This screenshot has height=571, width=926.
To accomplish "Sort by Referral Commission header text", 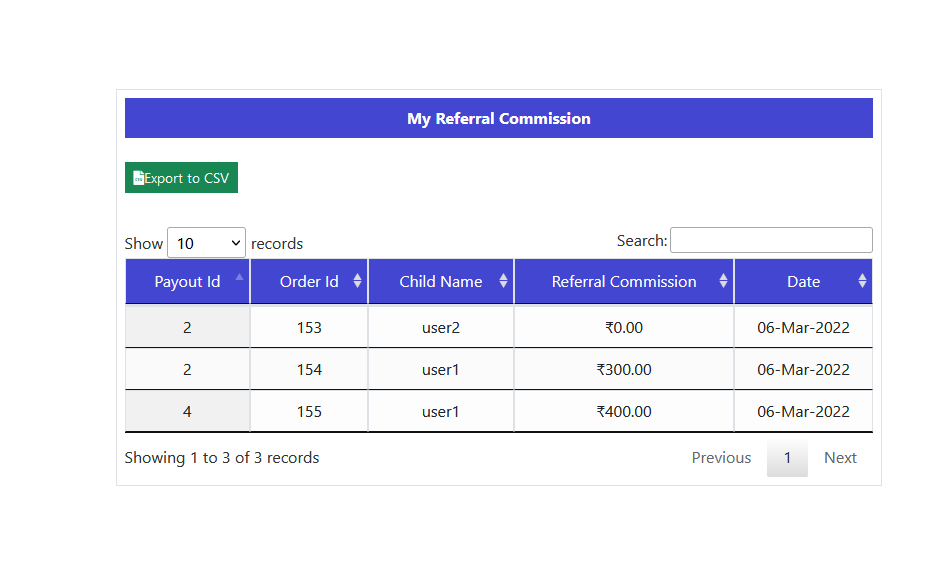I will [x=623, y=282].
